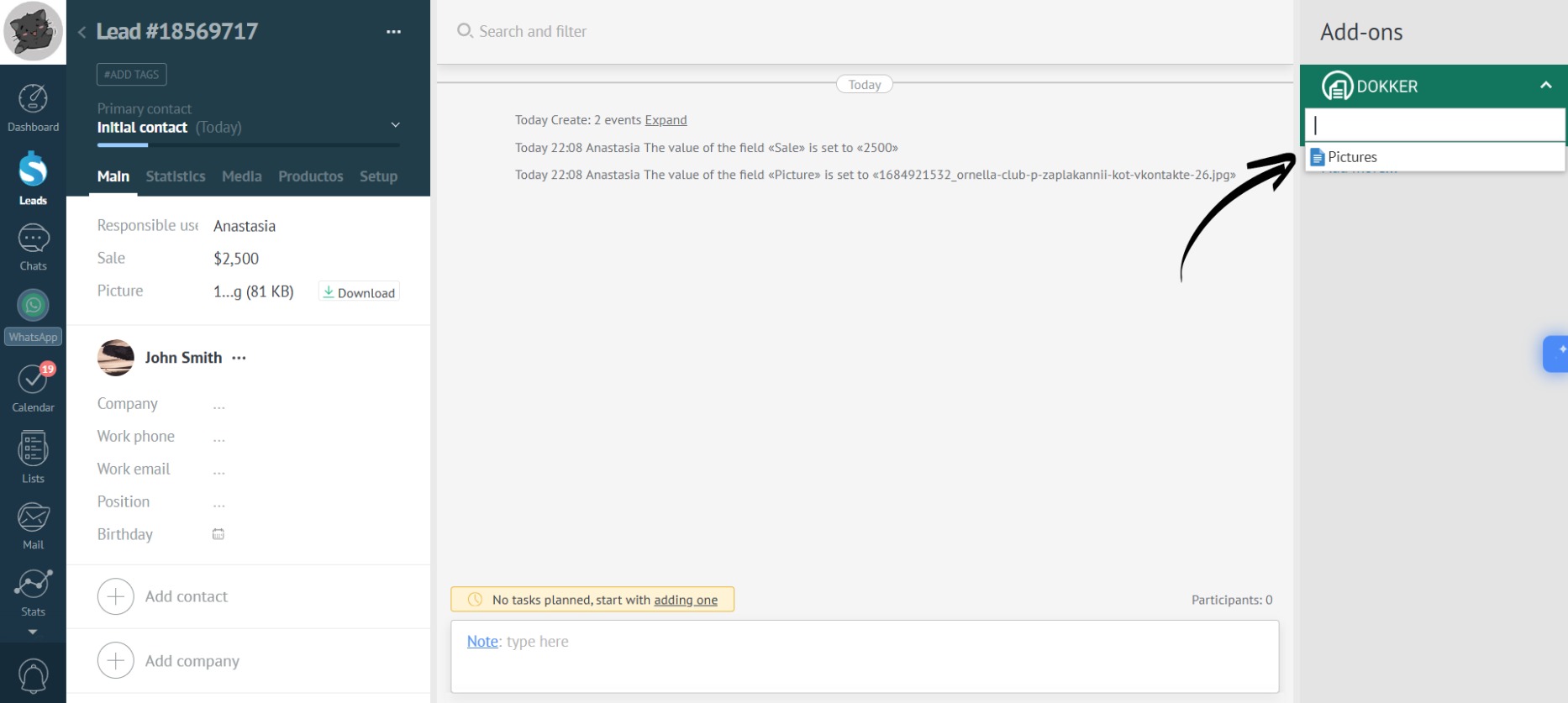Open the Dashboard sidebar icon
1568x703 pixels.
[x=33, y=108]
